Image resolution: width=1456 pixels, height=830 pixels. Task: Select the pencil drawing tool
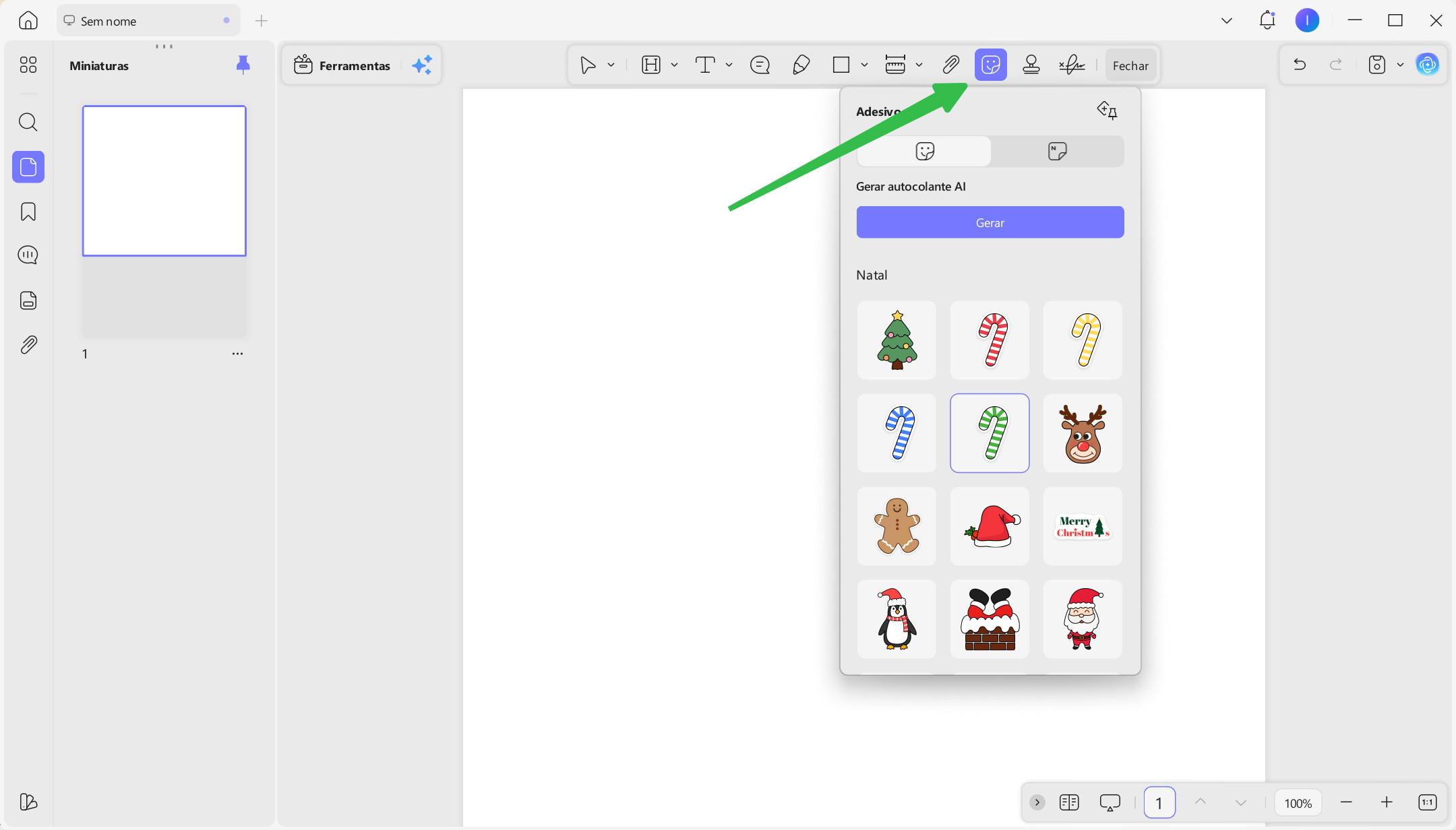pyautogui.click(x=801, y=65)
